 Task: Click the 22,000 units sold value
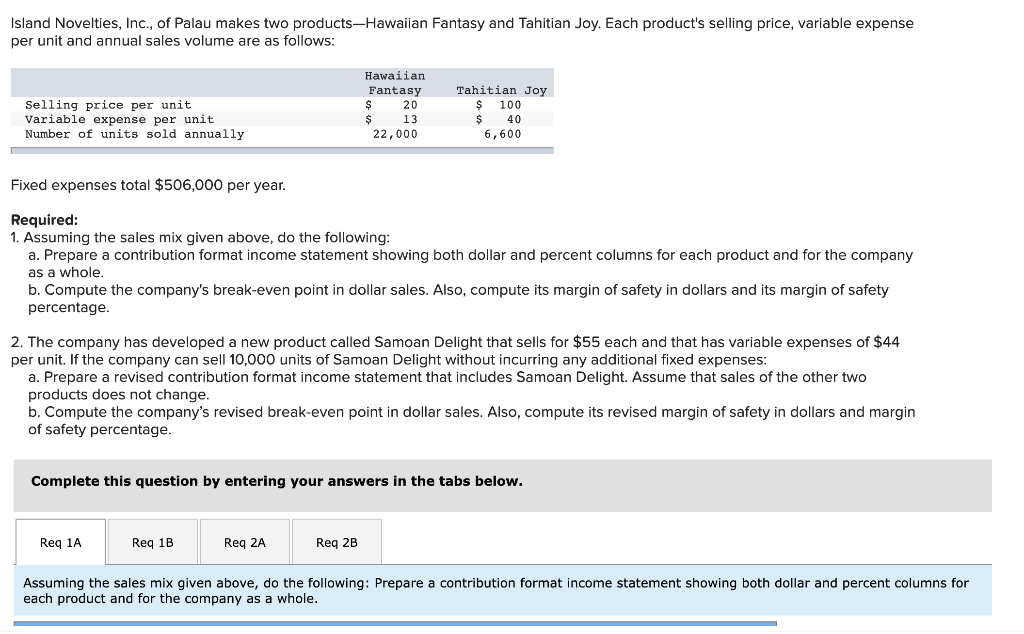click(x=395, y=134)
